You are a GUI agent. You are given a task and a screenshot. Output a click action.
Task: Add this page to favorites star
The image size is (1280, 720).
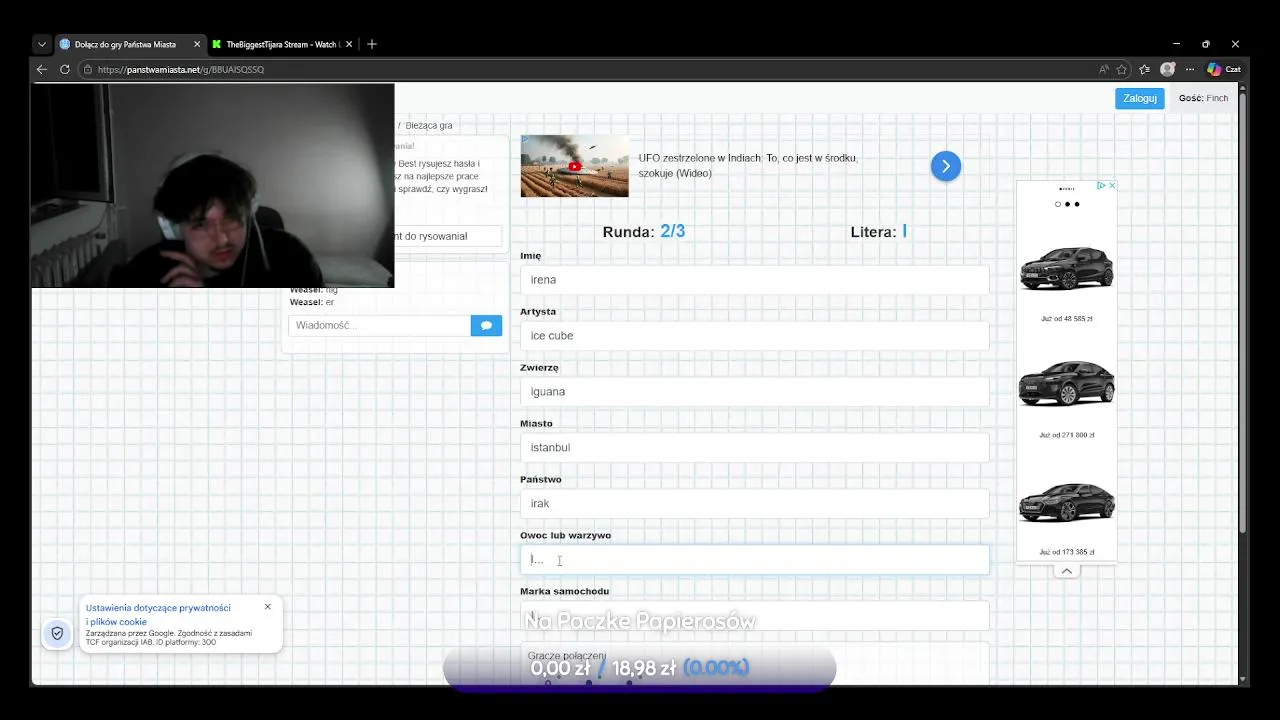coord(1122,70)
